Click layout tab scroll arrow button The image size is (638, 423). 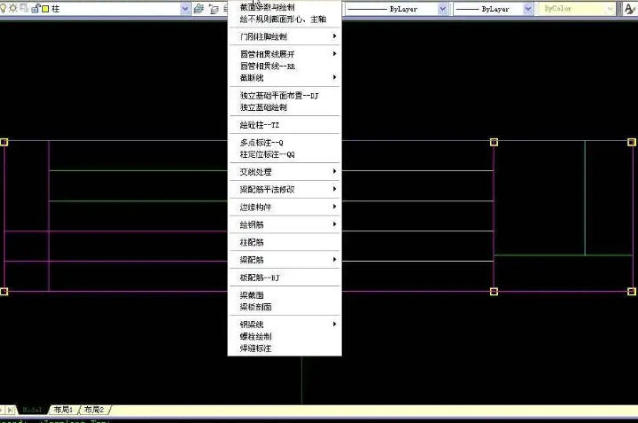[x=10, y=410]
